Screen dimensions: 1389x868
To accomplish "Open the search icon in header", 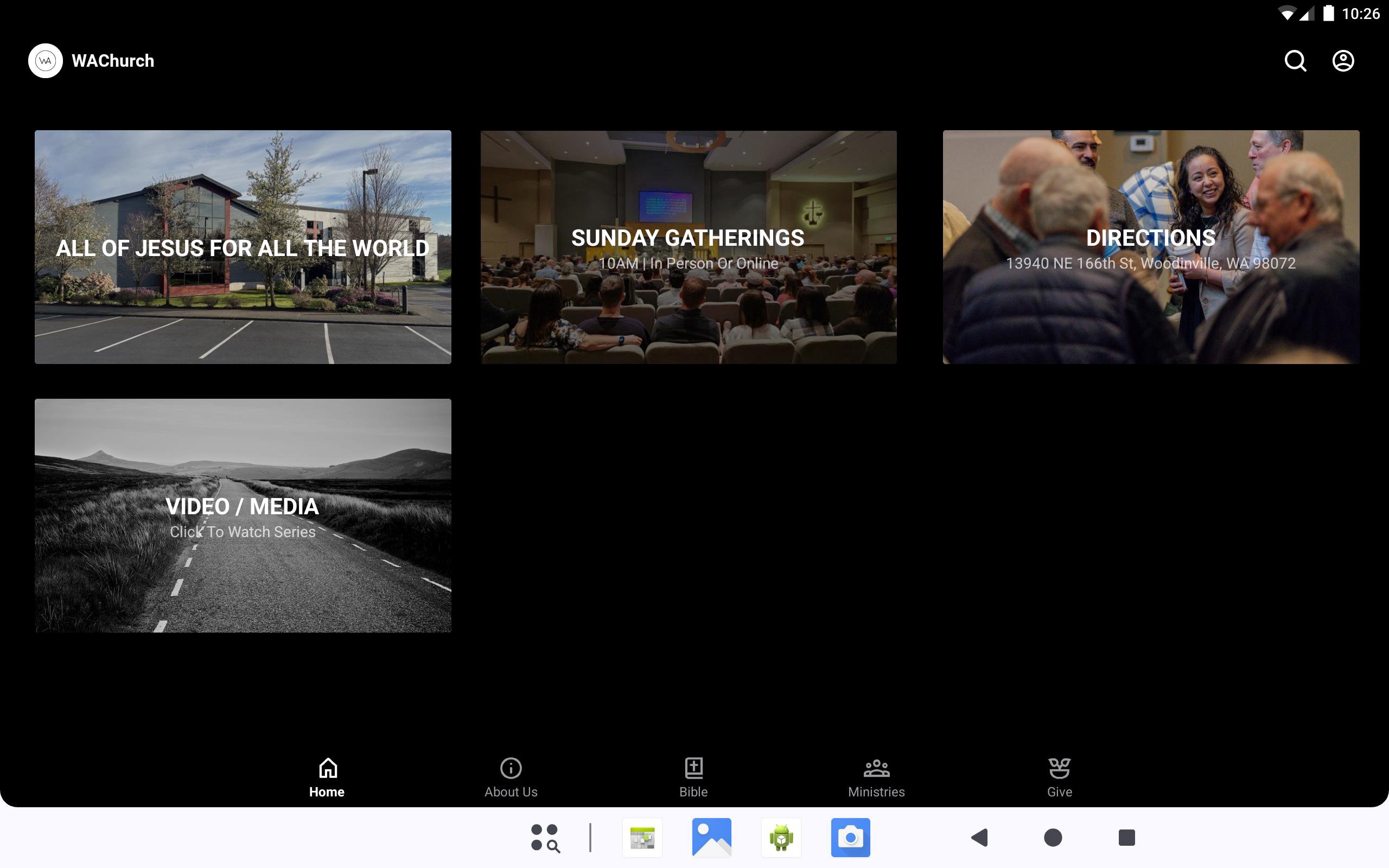I will tap(1295, 61).
